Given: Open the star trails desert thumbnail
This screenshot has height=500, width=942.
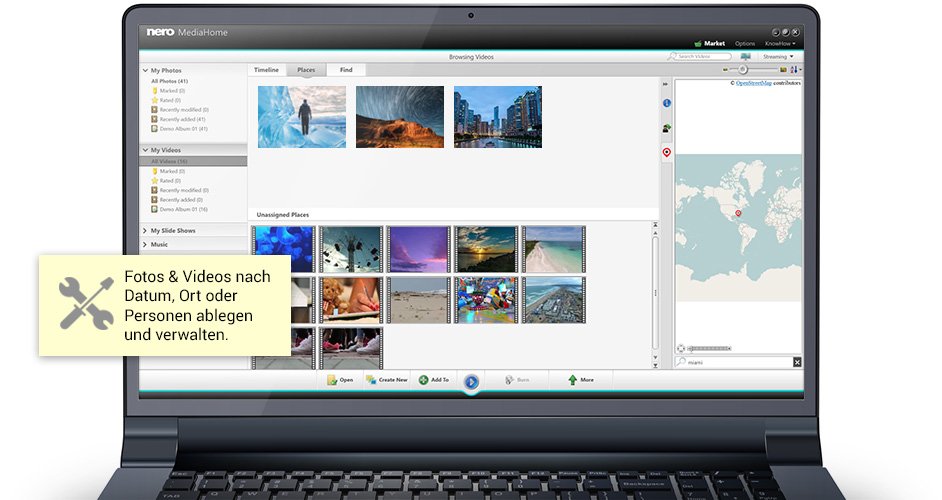Looking at the screenshot, I should 400,117.
